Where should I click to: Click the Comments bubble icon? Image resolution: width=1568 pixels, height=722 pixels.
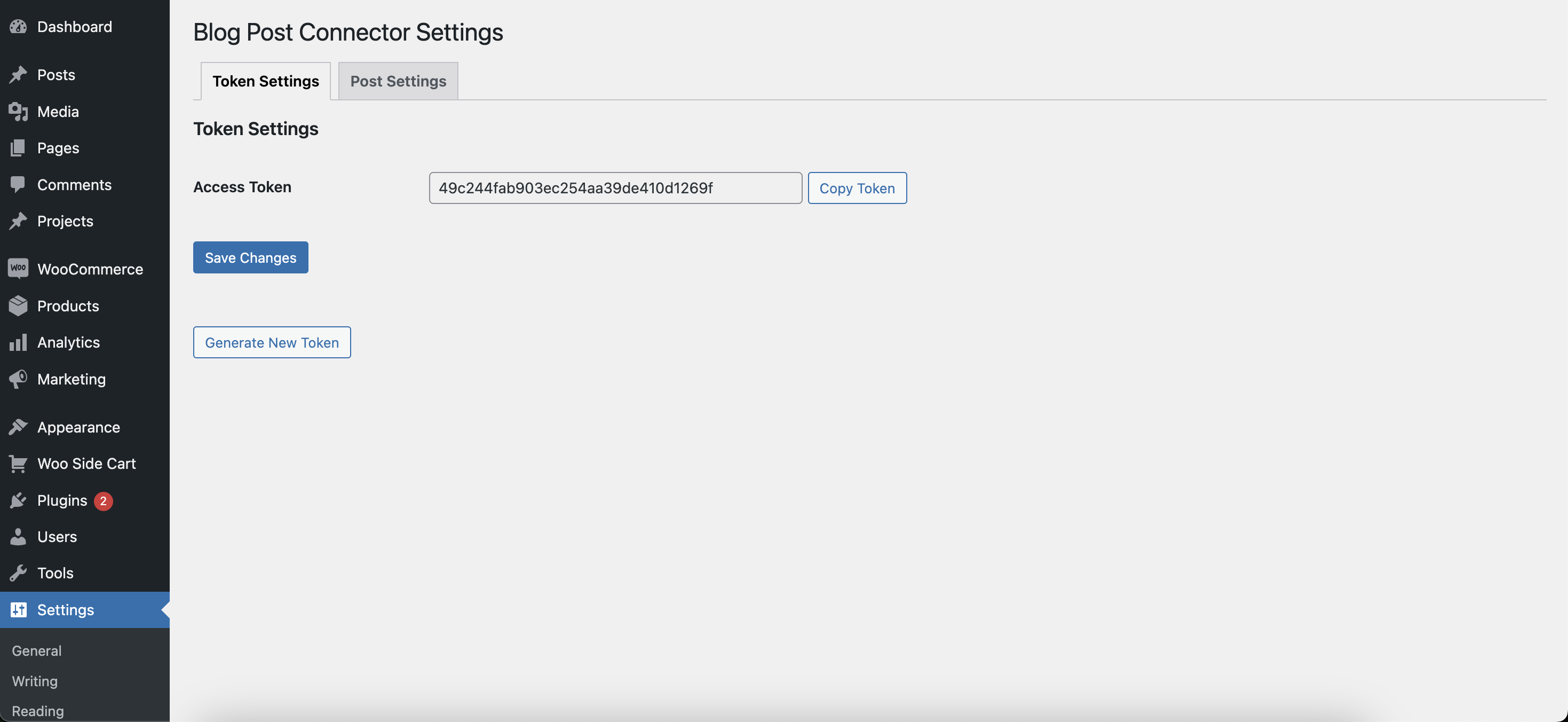pos(18,184)
